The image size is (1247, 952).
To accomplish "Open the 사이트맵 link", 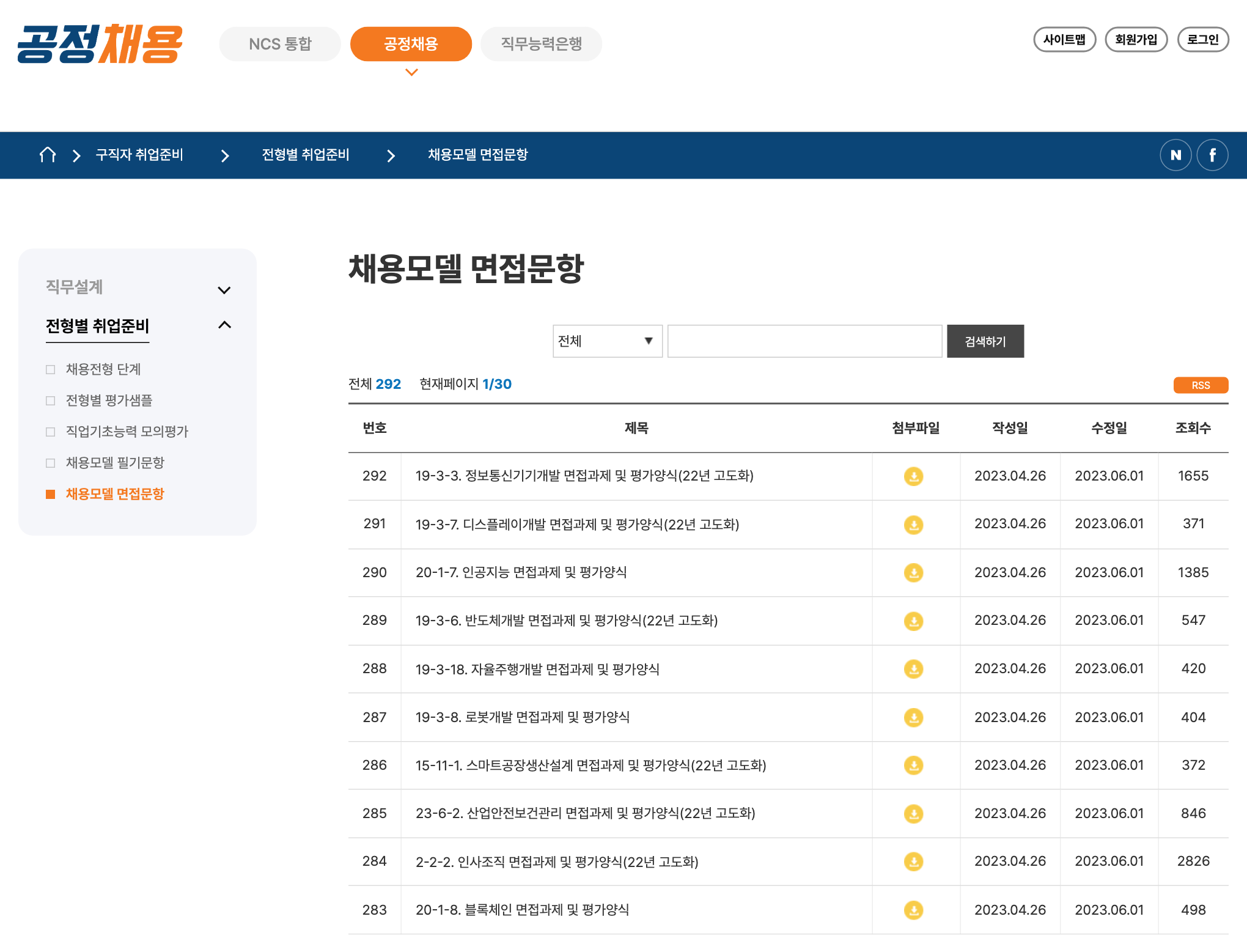I will [1064, 40].
